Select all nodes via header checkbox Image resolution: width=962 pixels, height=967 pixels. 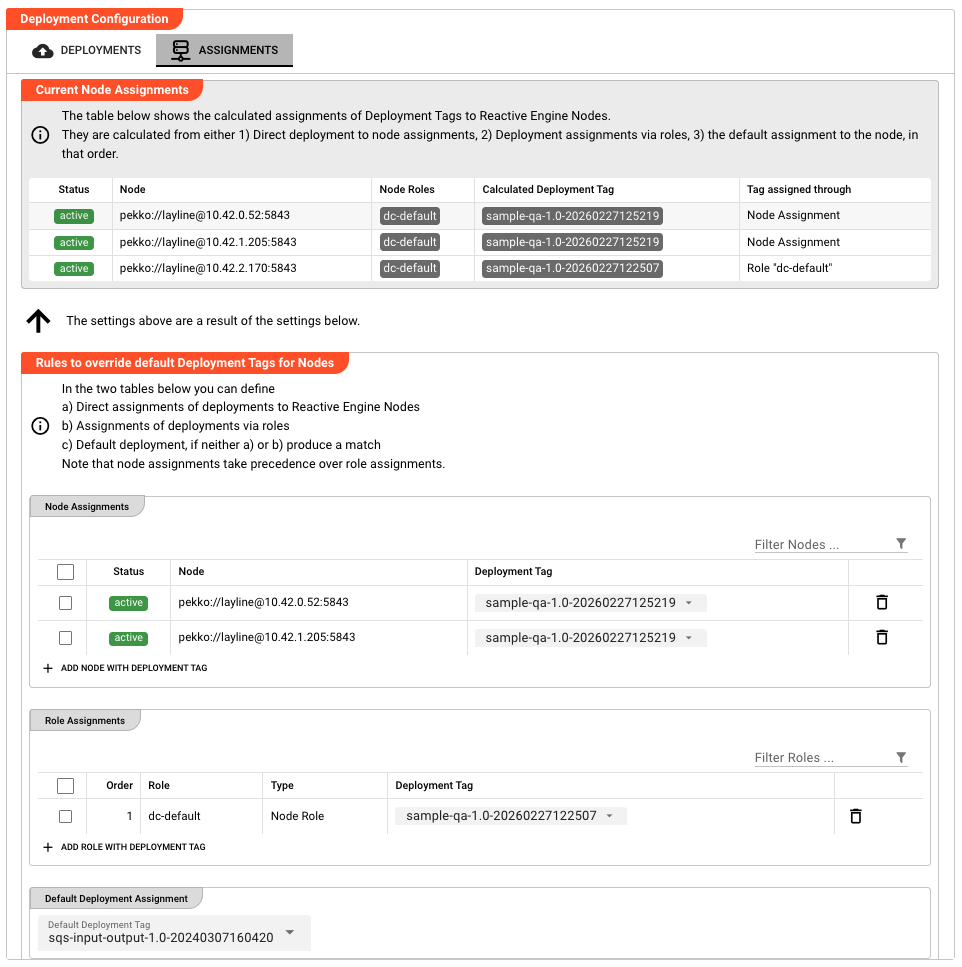pos(66,572)
